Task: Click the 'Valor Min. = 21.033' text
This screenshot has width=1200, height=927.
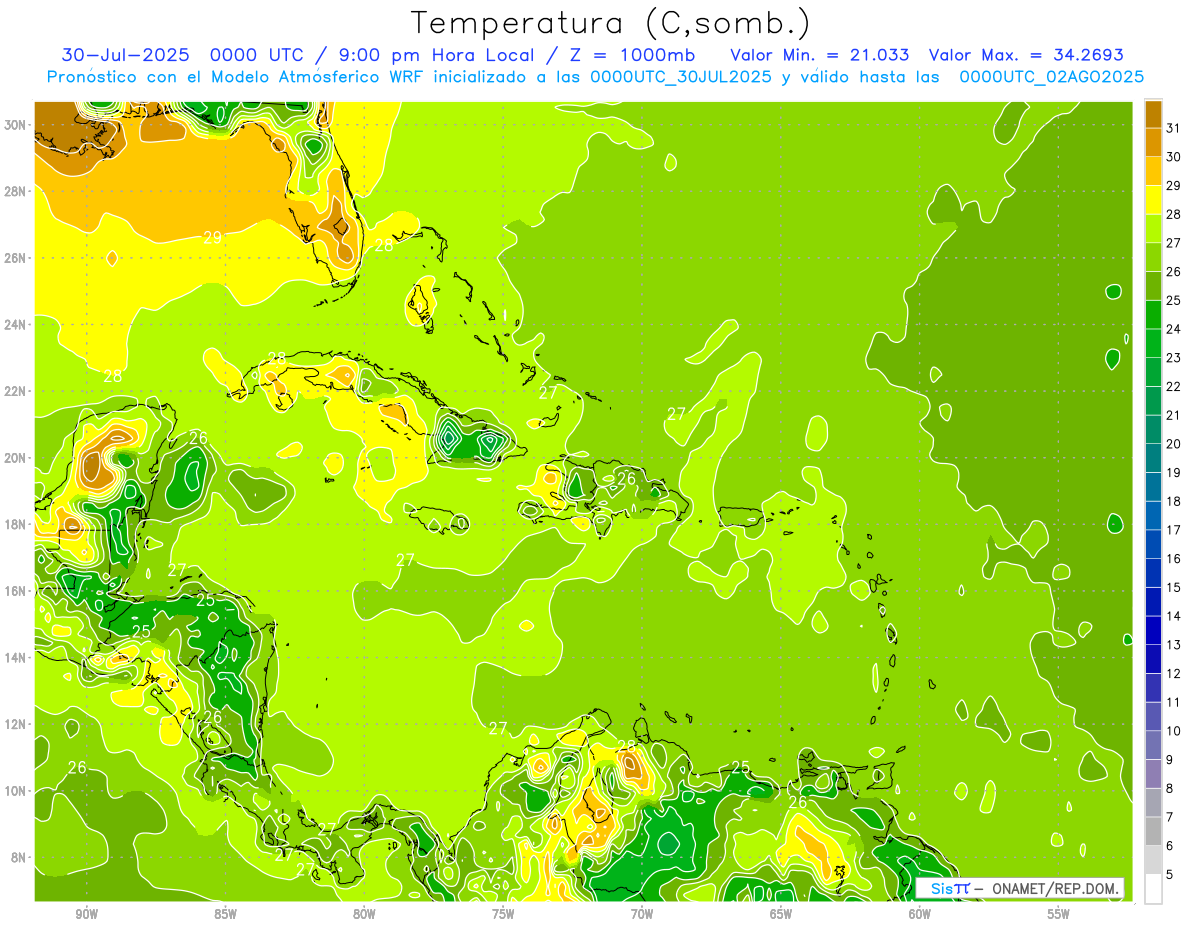Action: tap(820, 55)
